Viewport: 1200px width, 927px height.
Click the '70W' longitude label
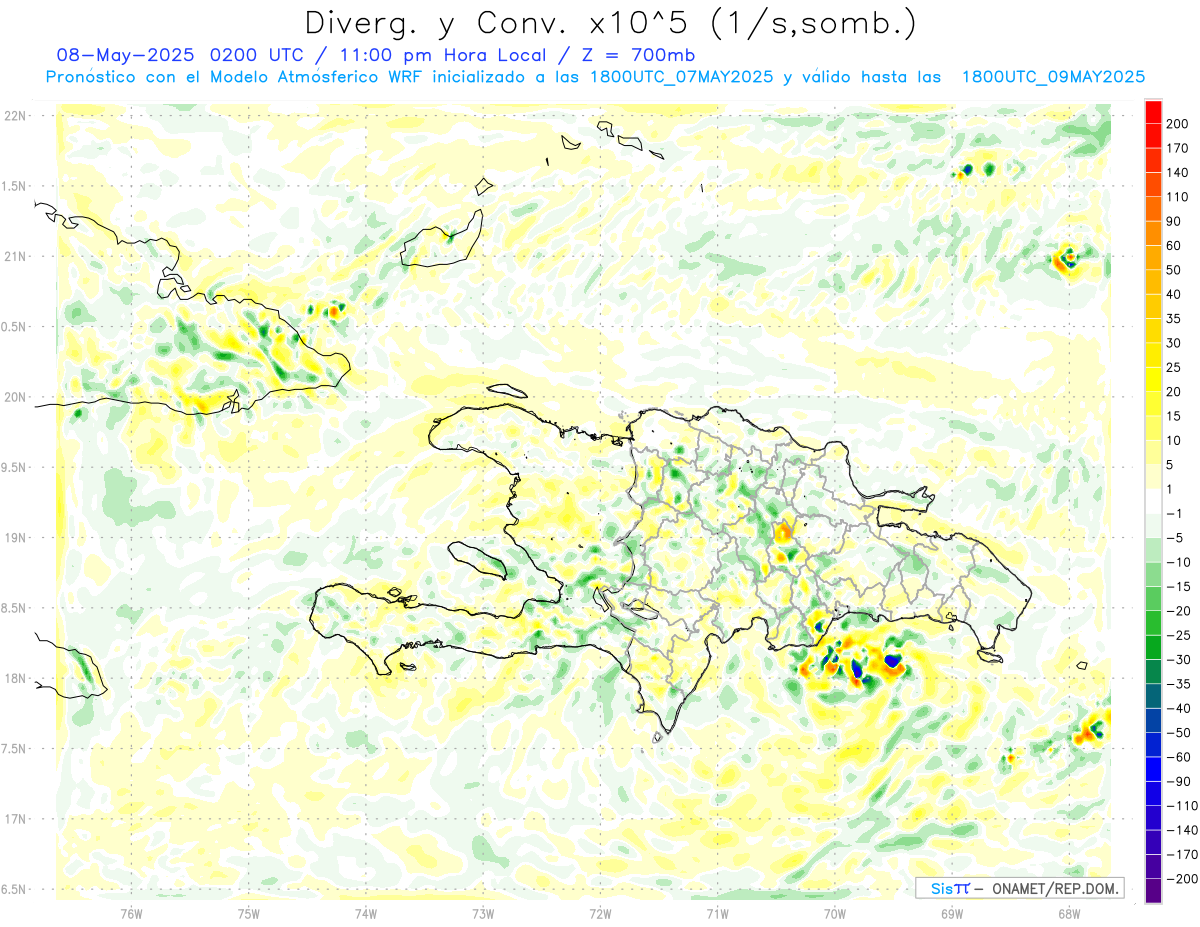pyautogui.click(x=835, y=912)
